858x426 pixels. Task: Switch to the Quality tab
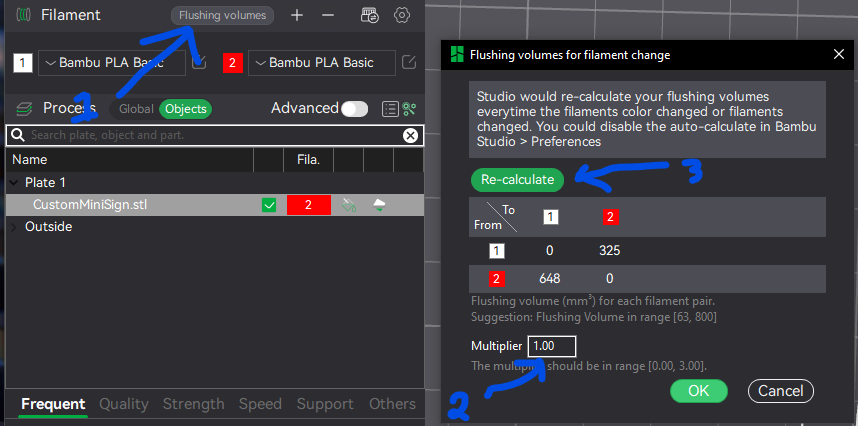pyautogui.click(x=123, y=404)
